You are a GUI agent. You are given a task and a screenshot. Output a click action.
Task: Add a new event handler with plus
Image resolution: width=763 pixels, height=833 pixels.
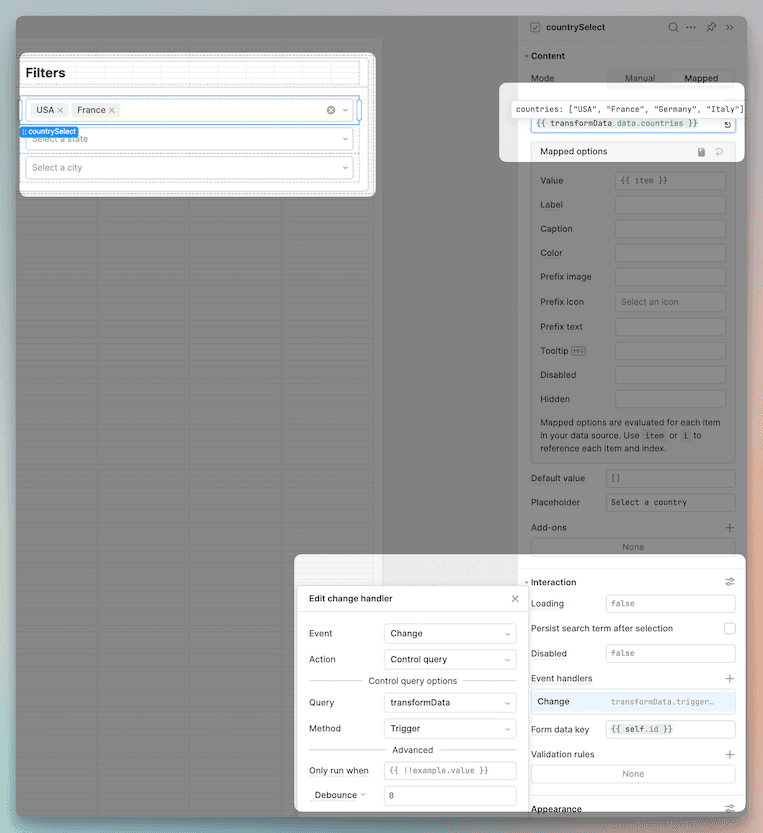tap(729, 679)
